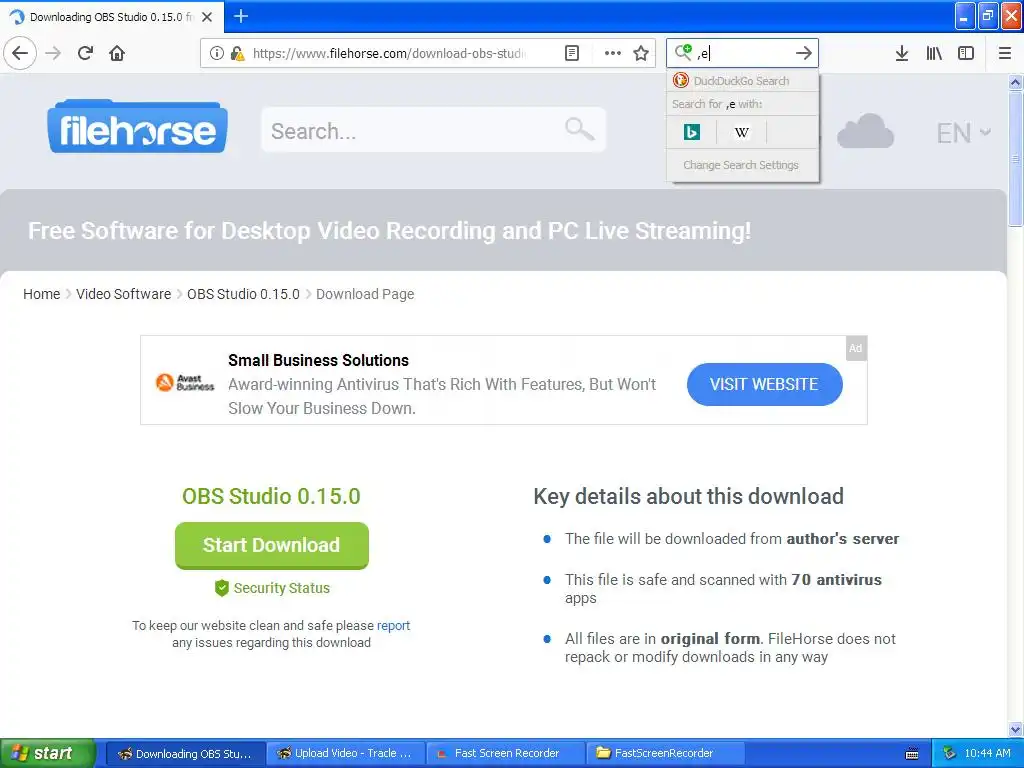The width and height of the screenshot is (1024, 768).
Task: Open page actions three-dot menu
Action: click(x=613, y=53)
